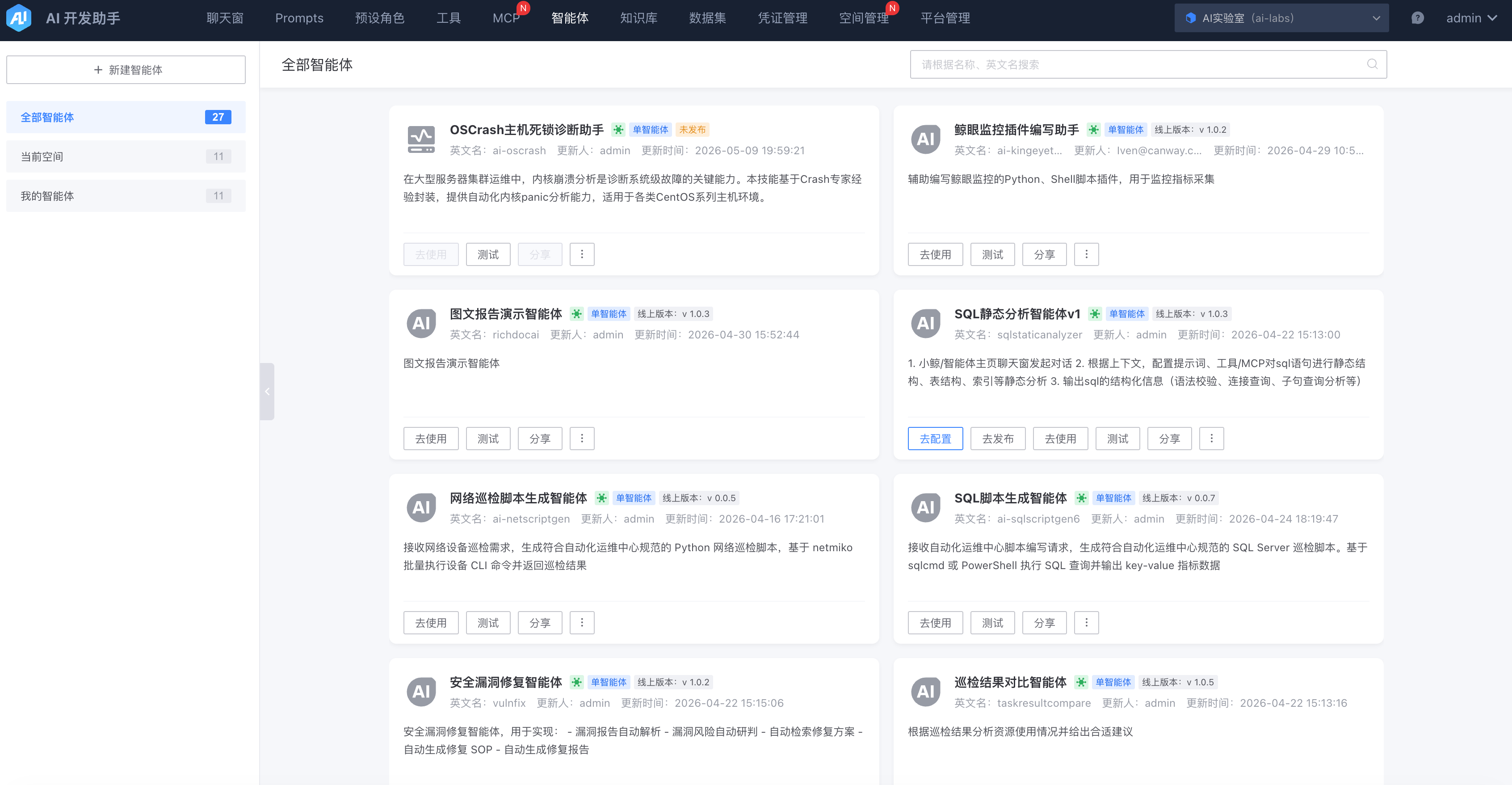Click the 网络巡检脚本生成智能体 AI avatar
The height and width of the screenshot is (785, 1512).
[x=421, y=508]
